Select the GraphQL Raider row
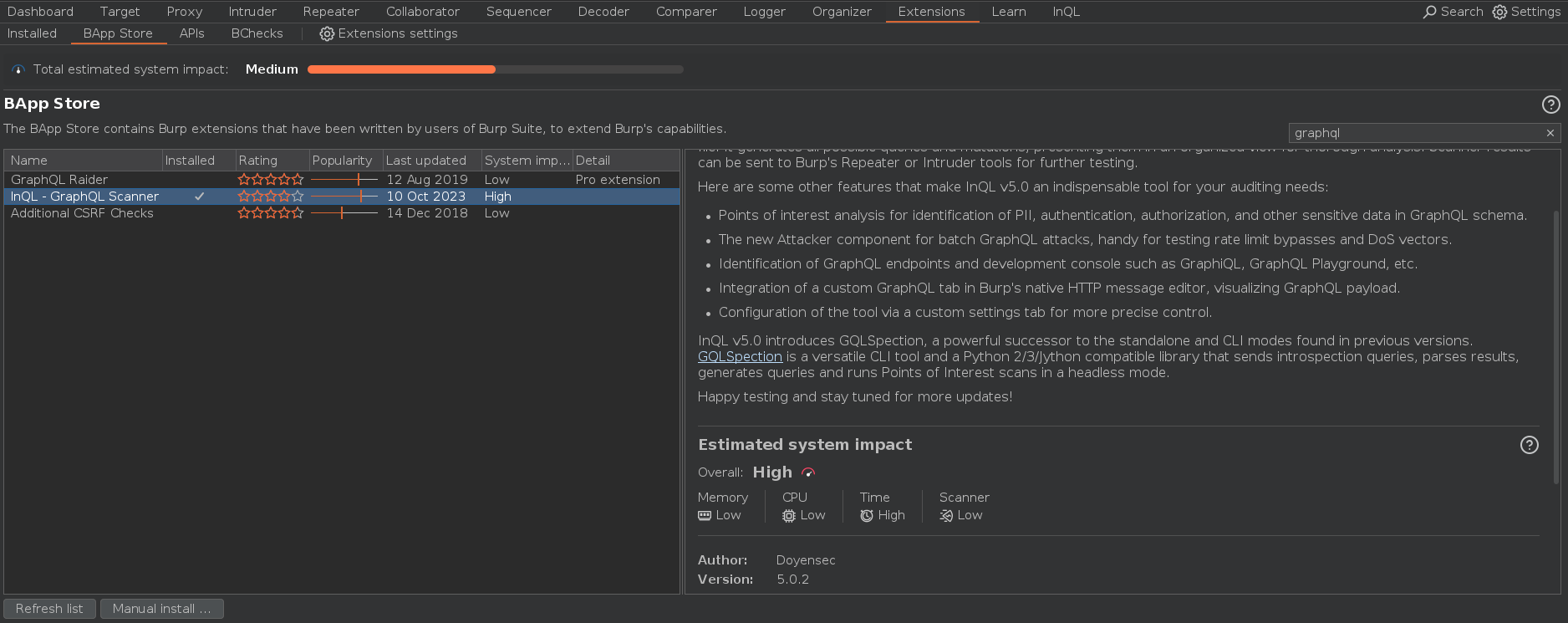1568x623 pixels. pyautogui.click(x=342, y=180)
